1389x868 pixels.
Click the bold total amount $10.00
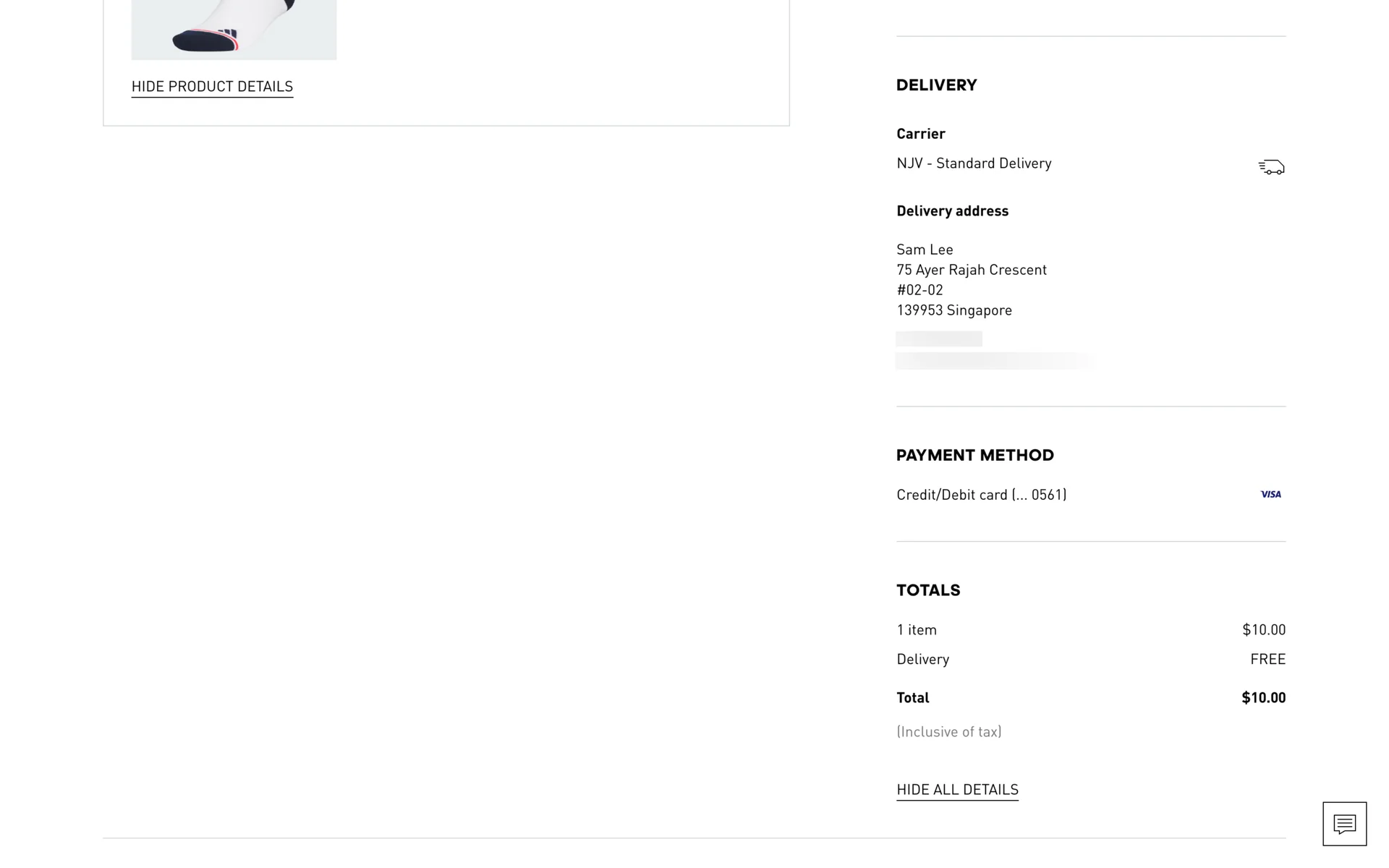coord(1263,698)
